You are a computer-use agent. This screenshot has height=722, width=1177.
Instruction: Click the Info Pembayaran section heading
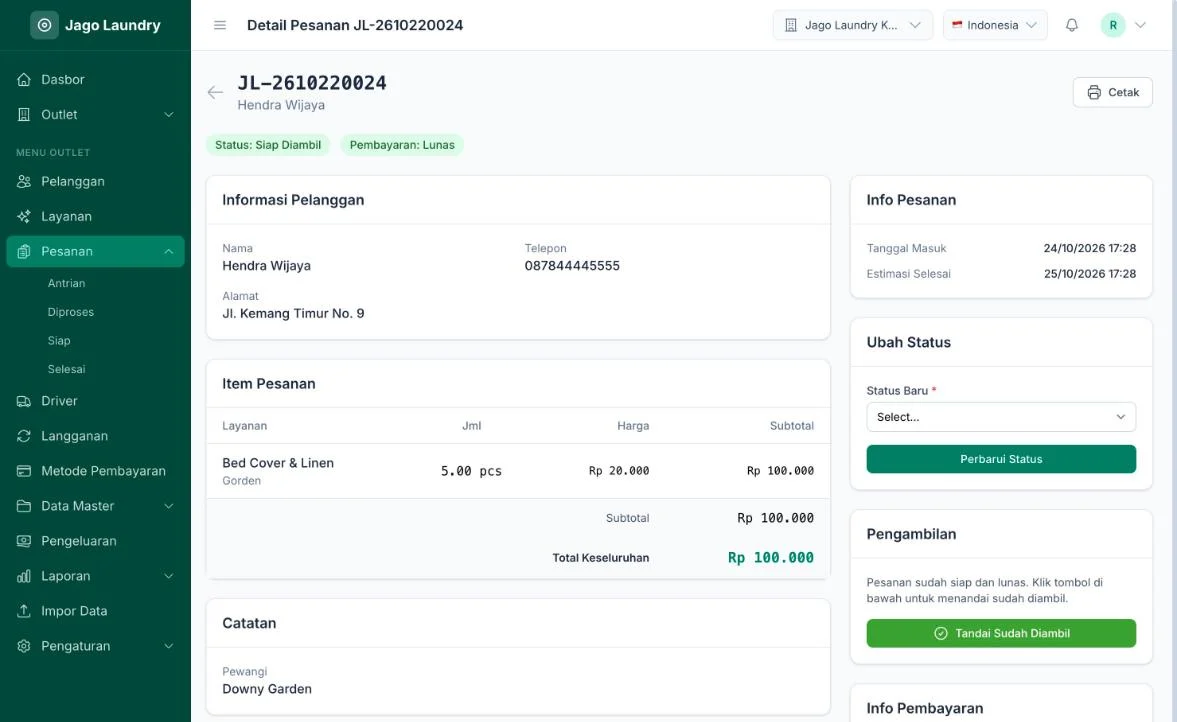point(925,708)
